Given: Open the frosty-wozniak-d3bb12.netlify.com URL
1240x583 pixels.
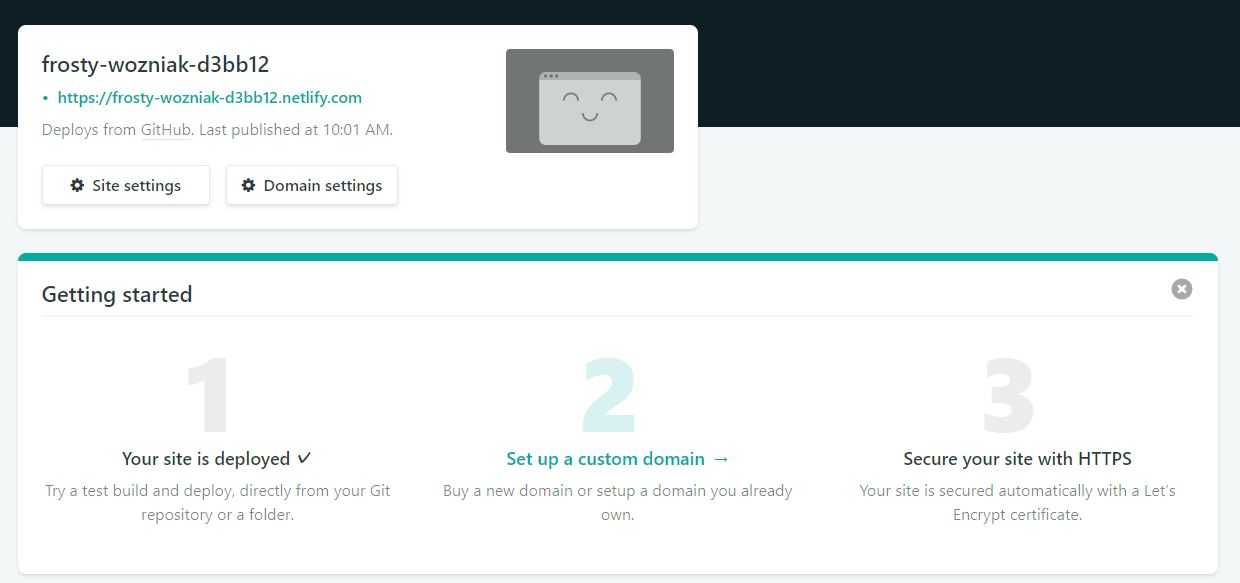Looking at the screenshot, I should 210,98.
